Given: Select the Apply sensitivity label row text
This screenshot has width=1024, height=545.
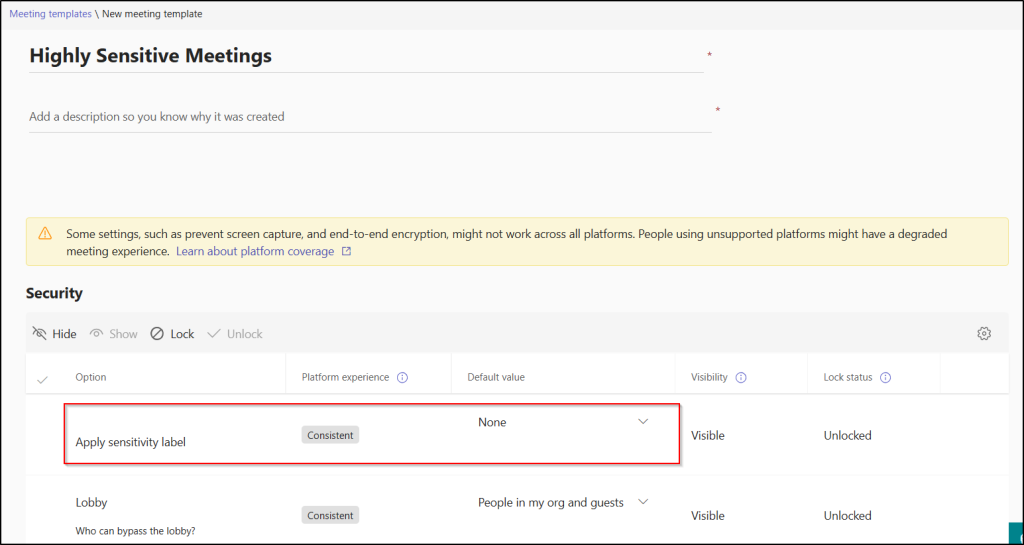Looking at the screenshot, I should (x=131, y=442).
